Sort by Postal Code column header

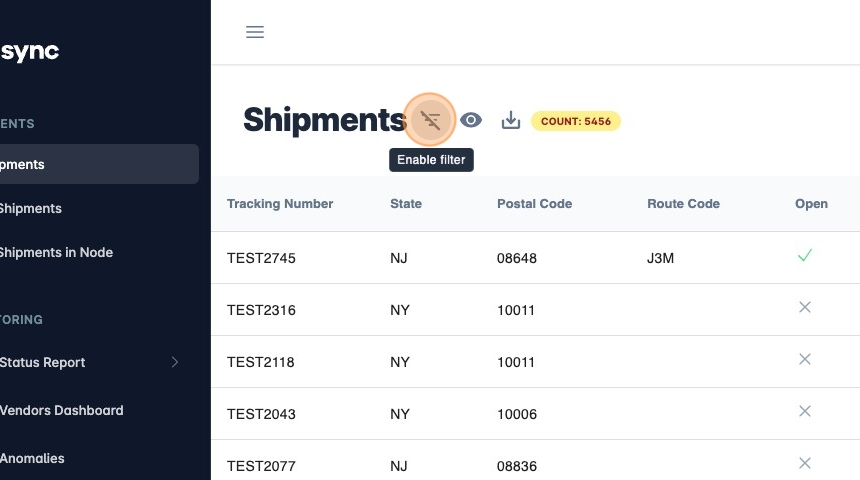point(534,204)
